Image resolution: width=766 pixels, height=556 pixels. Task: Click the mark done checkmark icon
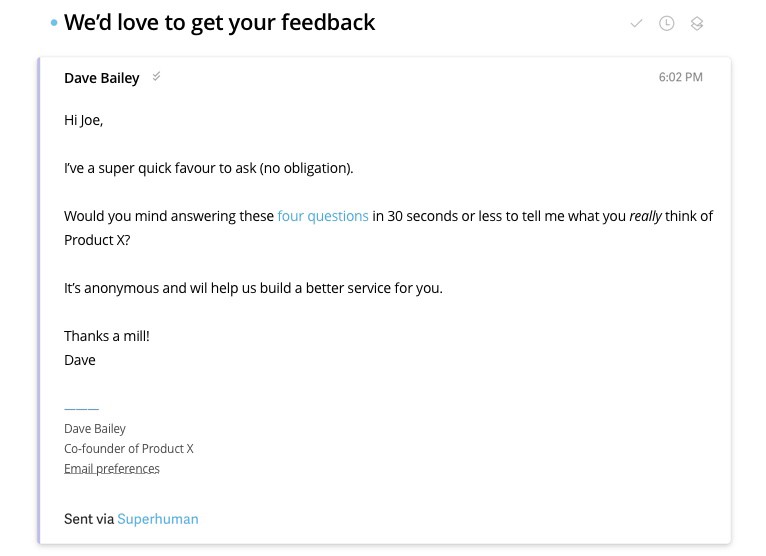pyautogui.click(x=636, y=23)
